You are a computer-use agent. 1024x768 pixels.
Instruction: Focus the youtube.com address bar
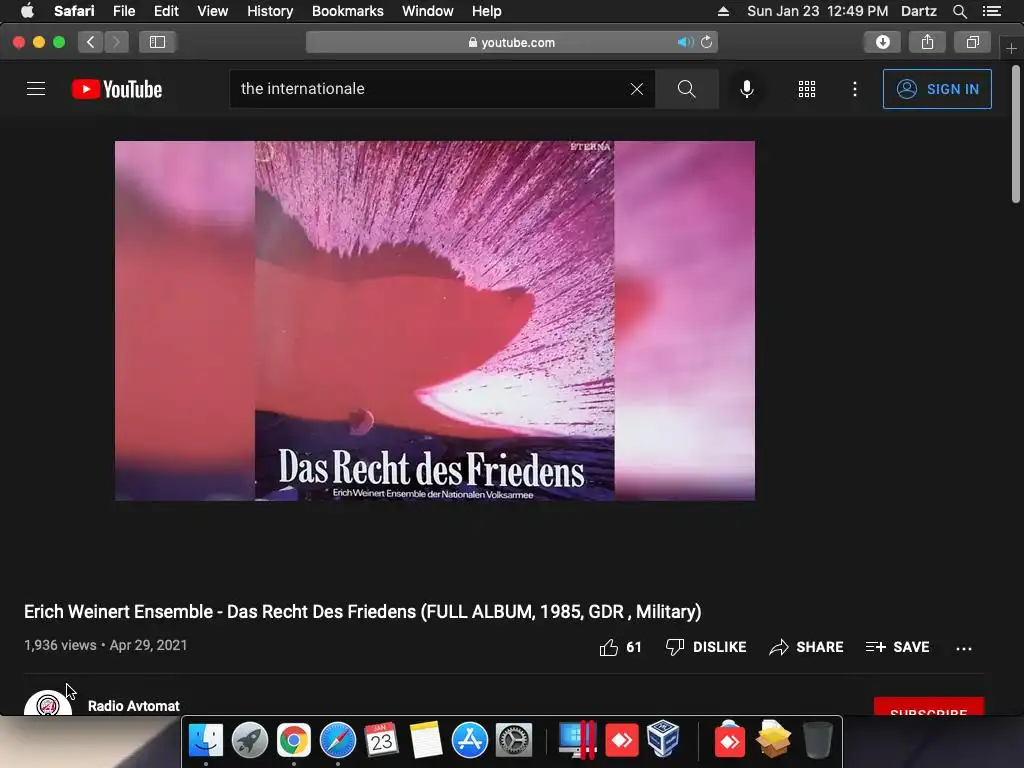(x=511, y=42)
